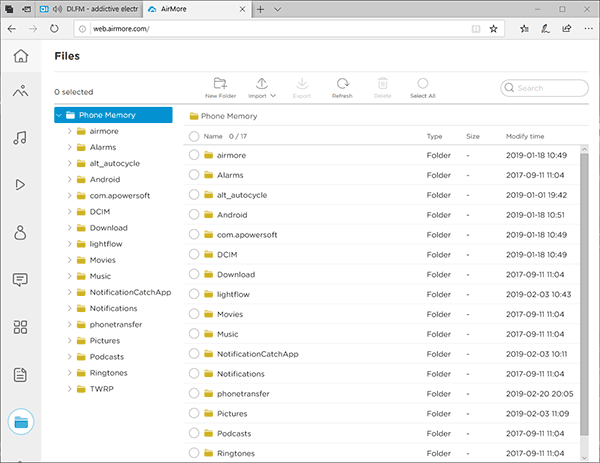Open the Apps sidebar icon
The image size is (600, 463).
click(x=21, y=327)
